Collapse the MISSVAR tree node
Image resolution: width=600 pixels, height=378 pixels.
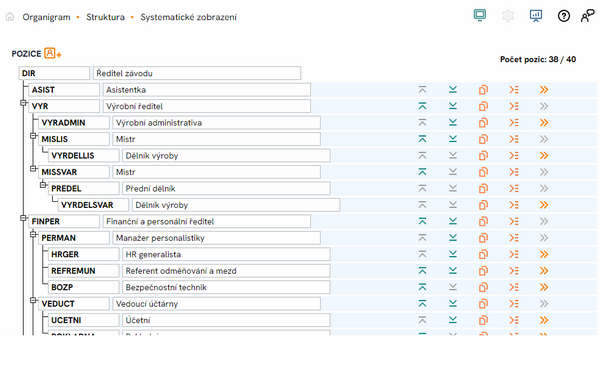coord(33,168)
